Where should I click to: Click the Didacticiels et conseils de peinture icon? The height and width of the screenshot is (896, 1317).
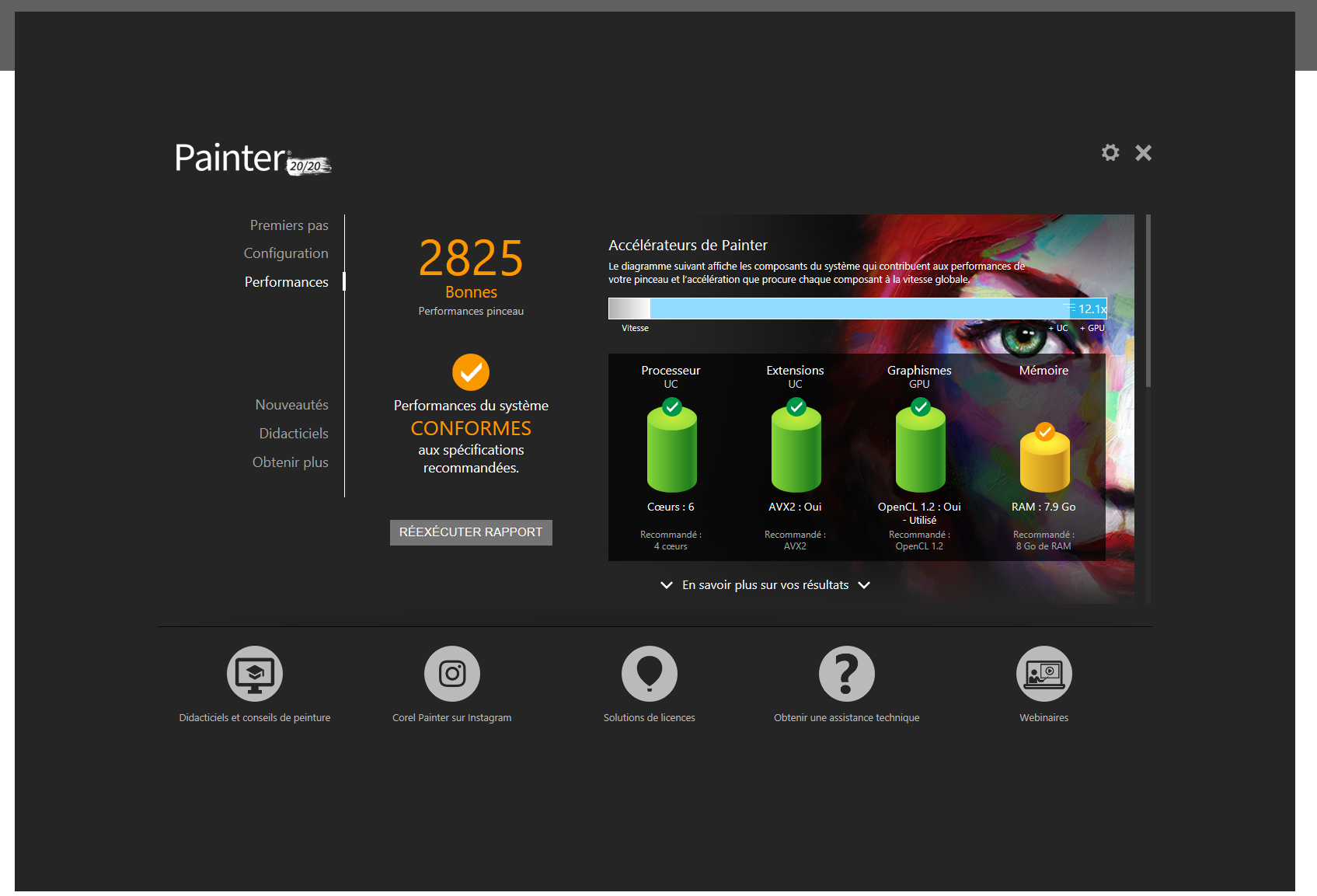tap(254, 673)
